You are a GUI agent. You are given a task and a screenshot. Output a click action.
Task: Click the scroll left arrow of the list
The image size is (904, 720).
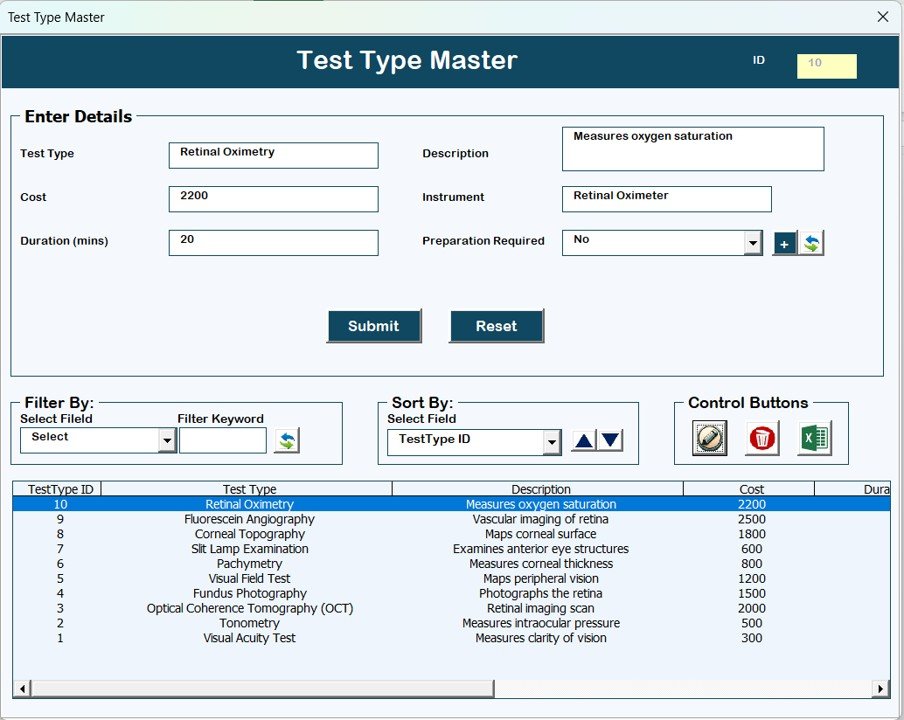(x=22, y=688)
